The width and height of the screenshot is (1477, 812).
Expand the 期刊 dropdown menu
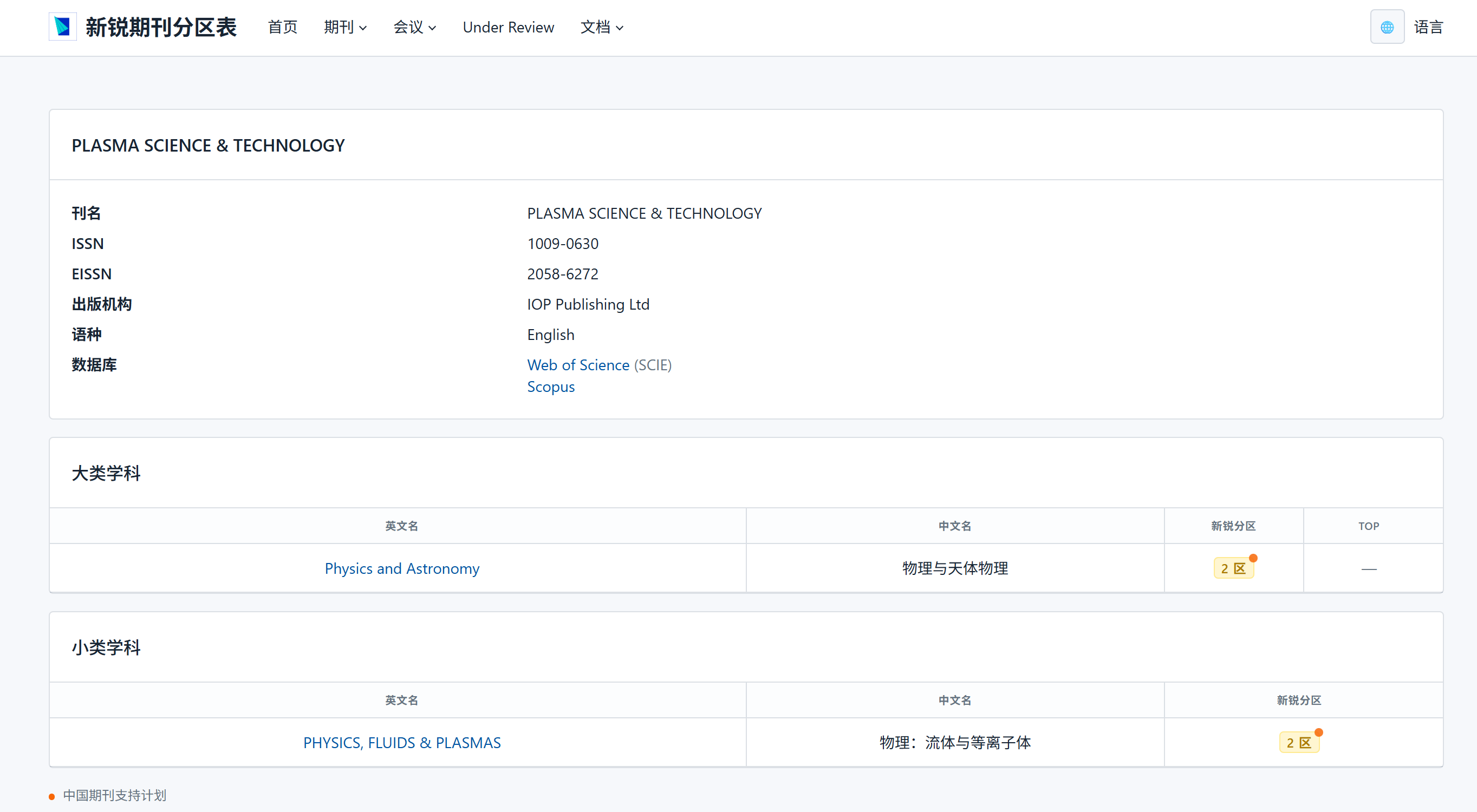pyautogui.click(x=344, y=27)
